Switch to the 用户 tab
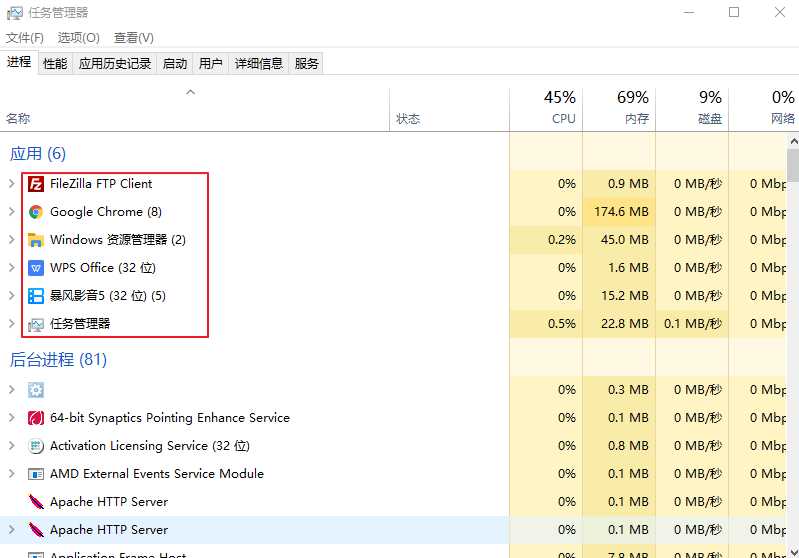Image resolution: width=799 pixels, height=558 pixels. [210, 64]
